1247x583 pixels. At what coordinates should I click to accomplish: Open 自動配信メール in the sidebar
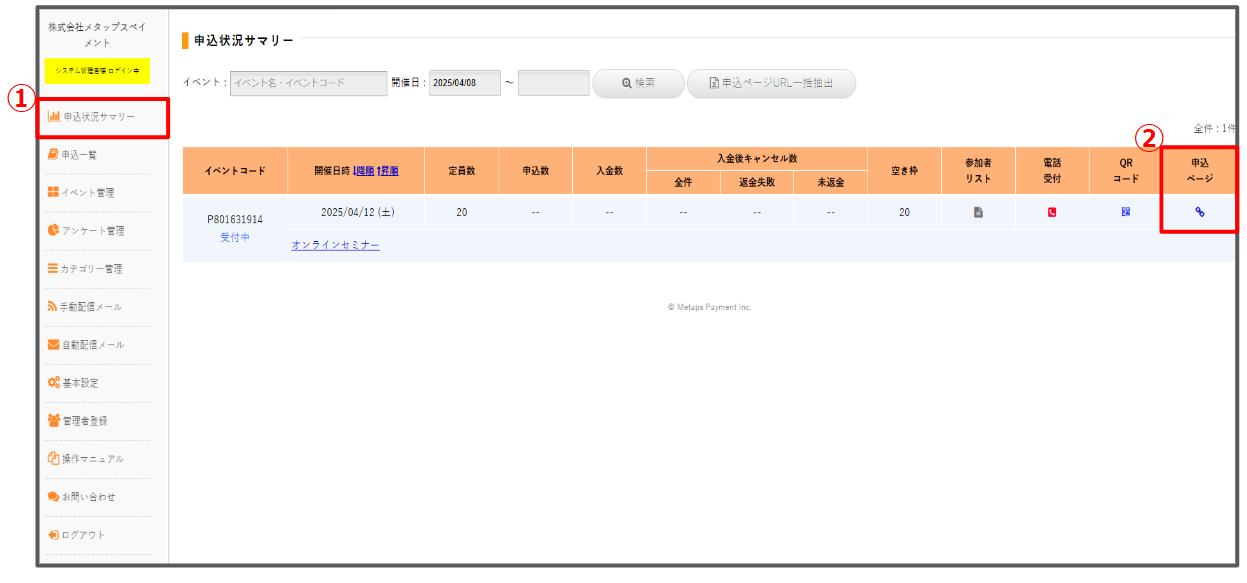pyautogui.click(x=92, y=345)
